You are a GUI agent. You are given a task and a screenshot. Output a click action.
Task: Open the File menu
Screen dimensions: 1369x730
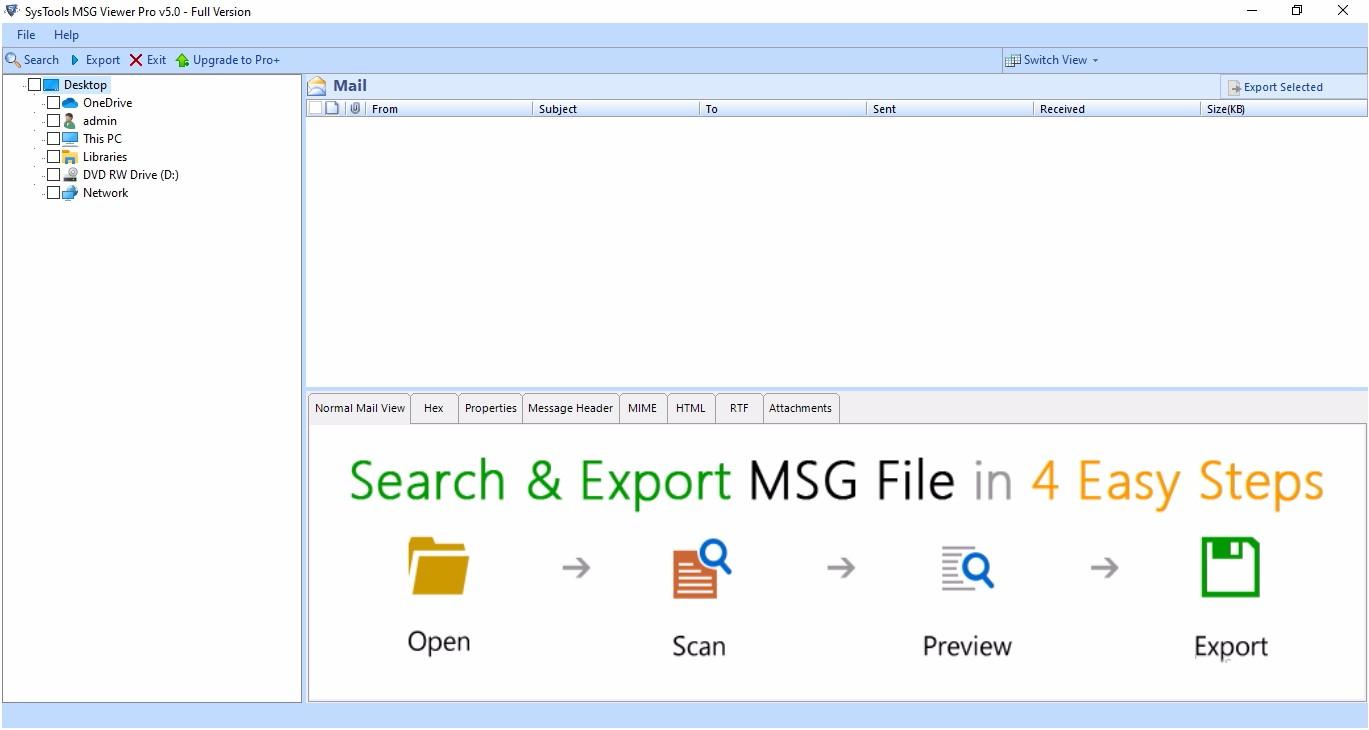[x=26, y=35]
